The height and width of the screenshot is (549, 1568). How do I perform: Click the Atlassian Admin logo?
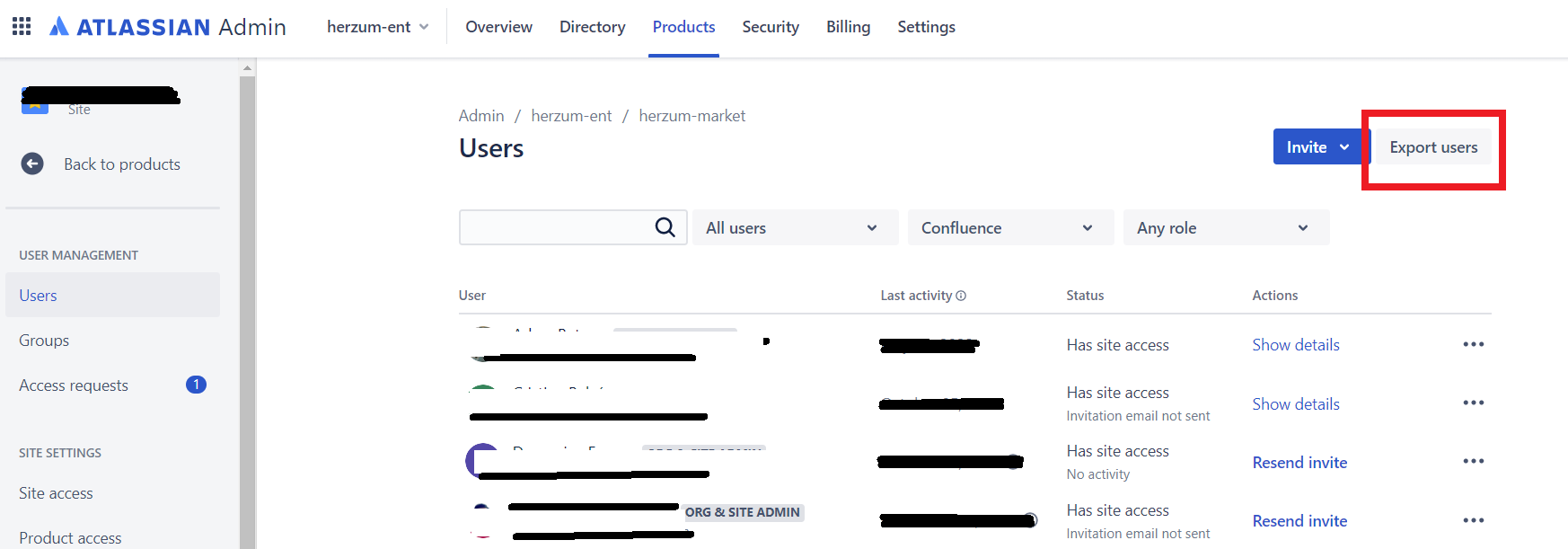(168, 27)
